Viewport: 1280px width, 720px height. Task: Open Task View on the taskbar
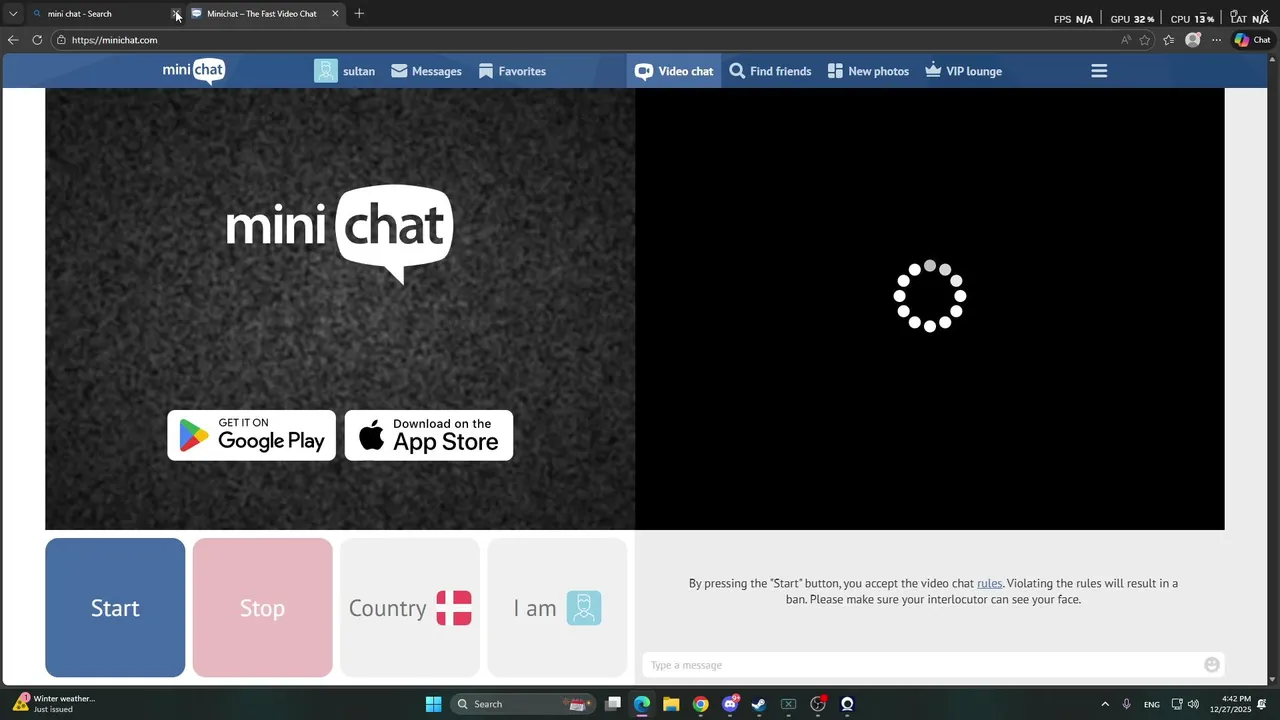click(613, 704)
